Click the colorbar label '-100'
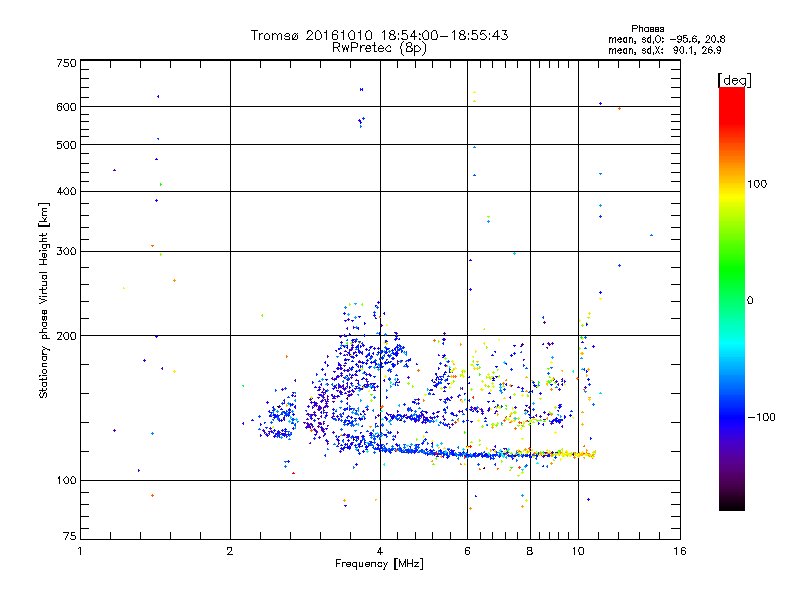 point(761,417)
